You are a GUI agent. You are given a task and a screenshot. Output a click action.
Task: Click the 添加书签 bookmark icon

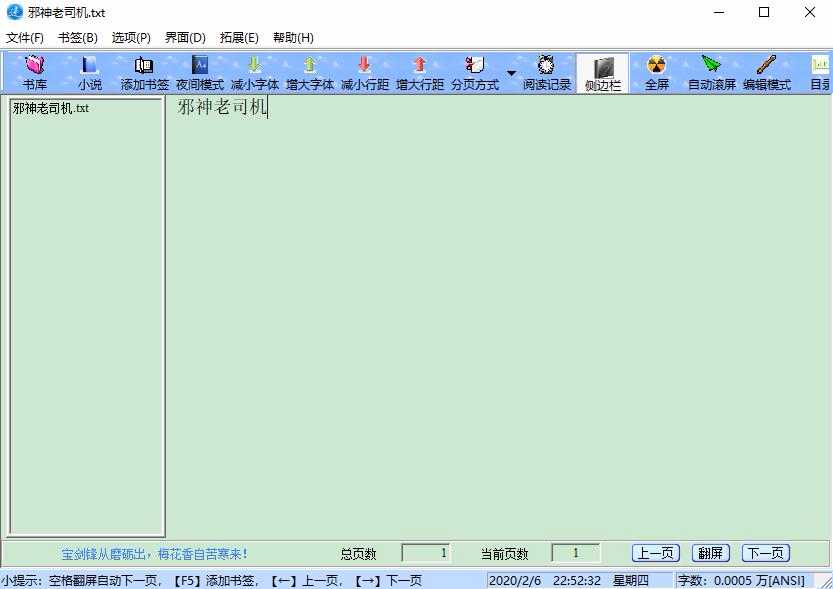[144, 73]
